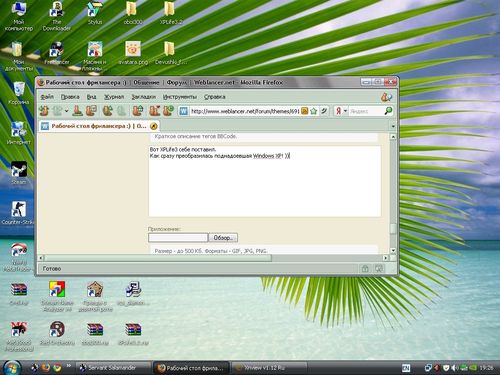500x375 pixels.
Task: Click the Обзор... browse button
Action: click(x=223, y=238)
